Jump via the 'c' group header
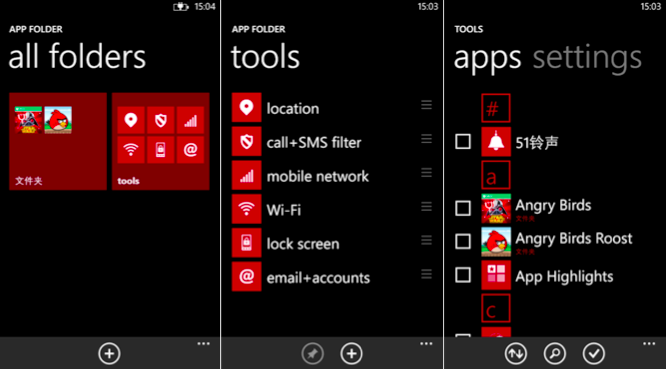Image resolution: width=666 pixels, height=369 pixels. (496, 308)
